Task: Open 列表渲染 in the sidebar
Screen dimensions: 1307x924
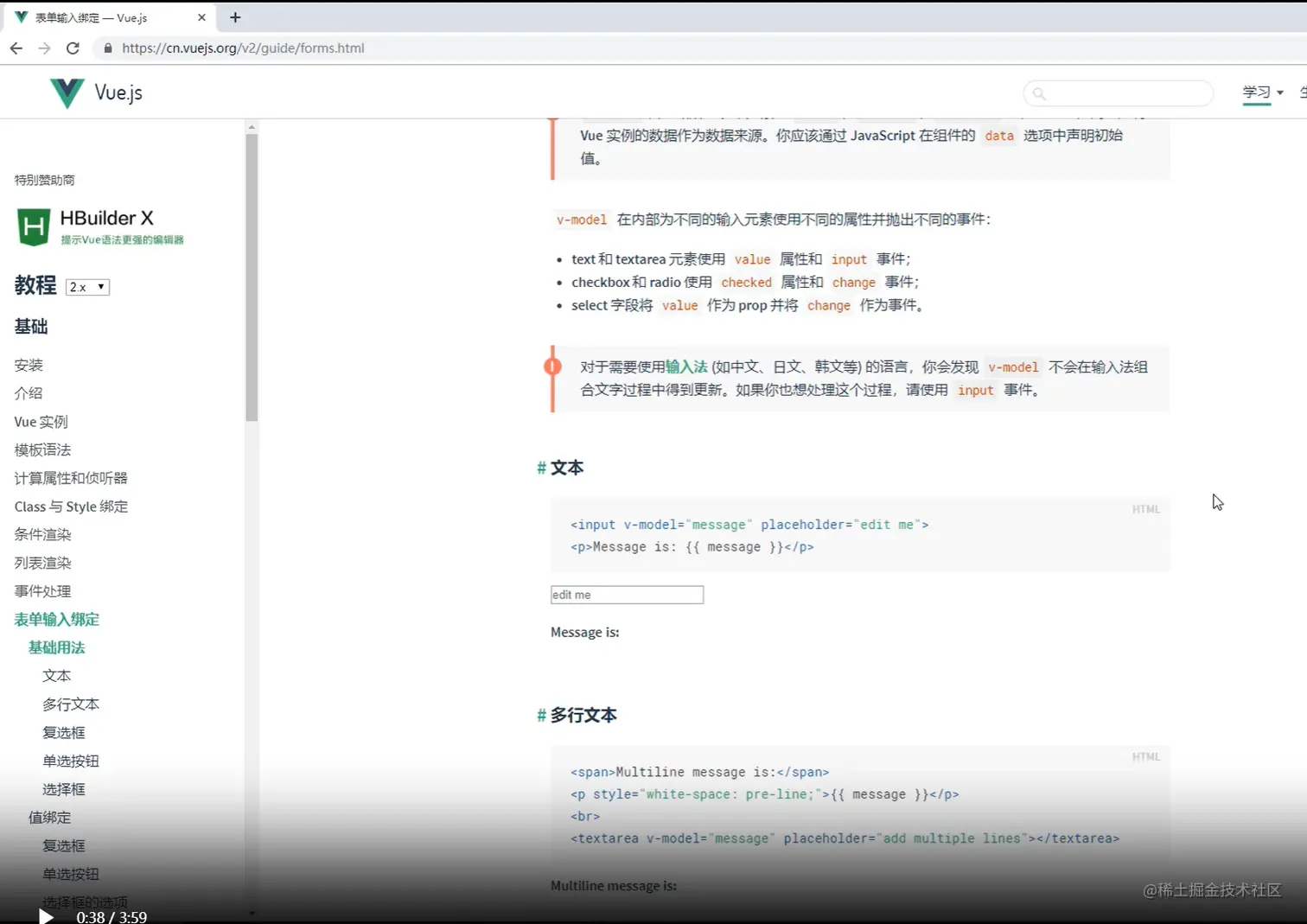Action: (42, 563)
